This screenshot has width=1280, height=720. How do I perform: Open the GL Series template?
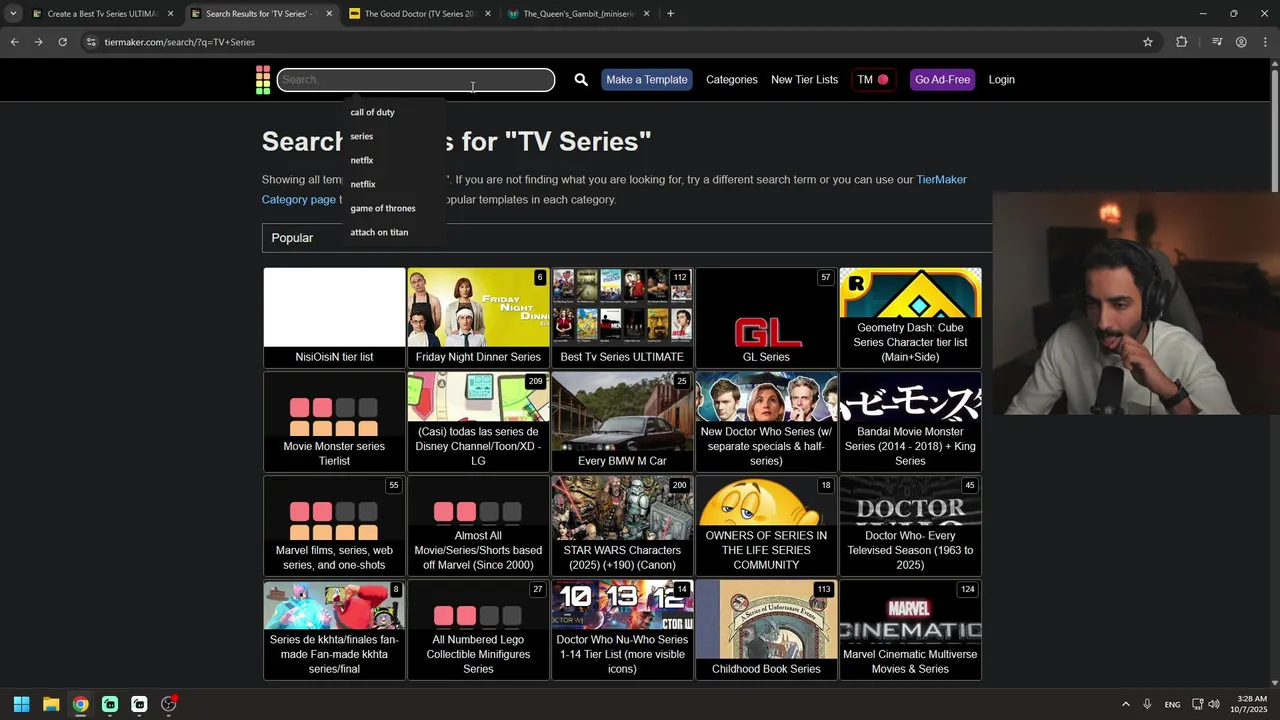point(766,318)
